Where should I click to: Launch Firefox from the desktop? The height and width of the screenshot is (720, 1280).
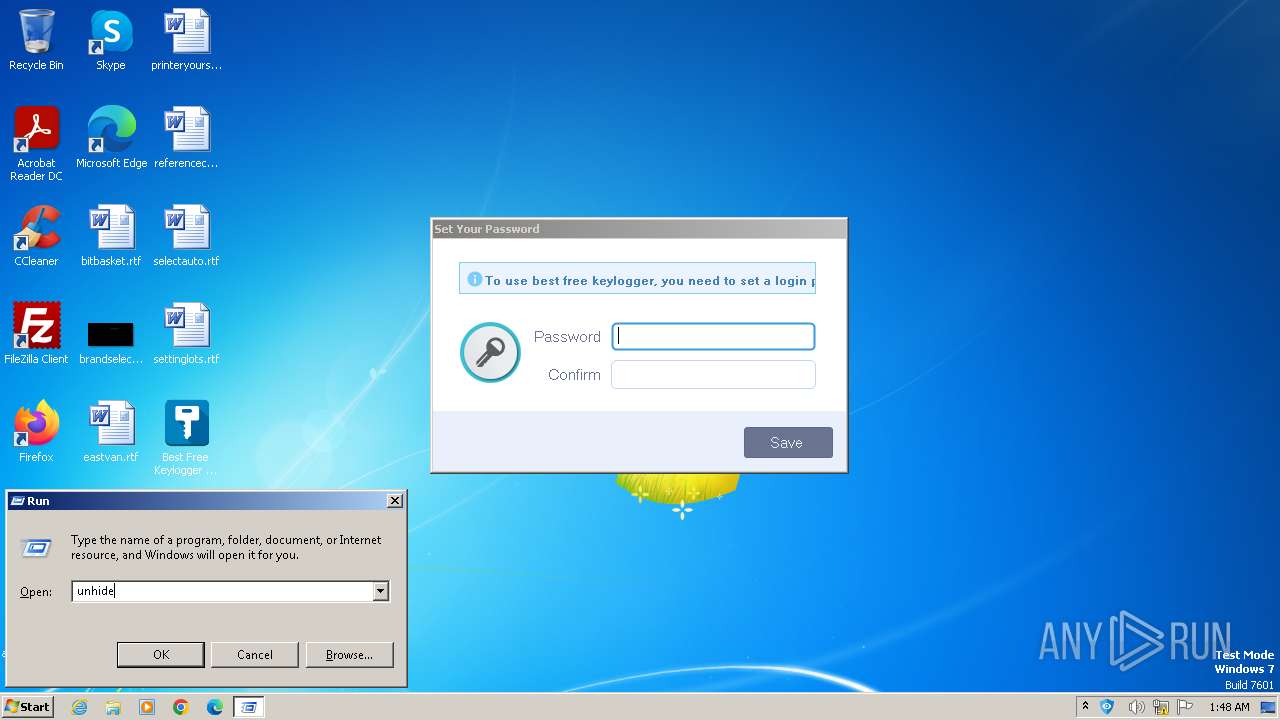point(36,432)
